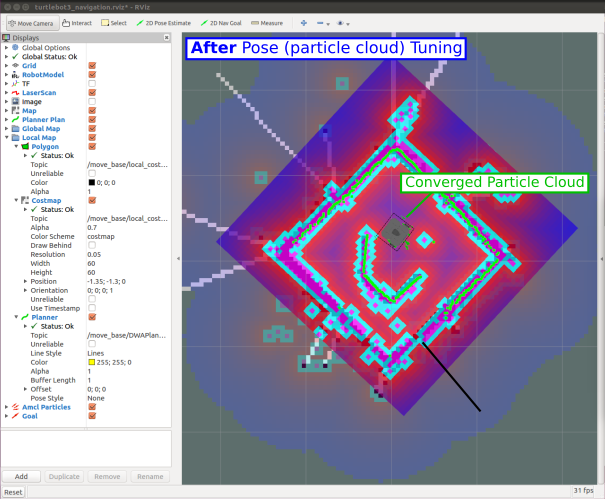The width and height of the screenshot is (605, 499).
Task: Enable the TF display checkbox
Action: click(92, 84)
